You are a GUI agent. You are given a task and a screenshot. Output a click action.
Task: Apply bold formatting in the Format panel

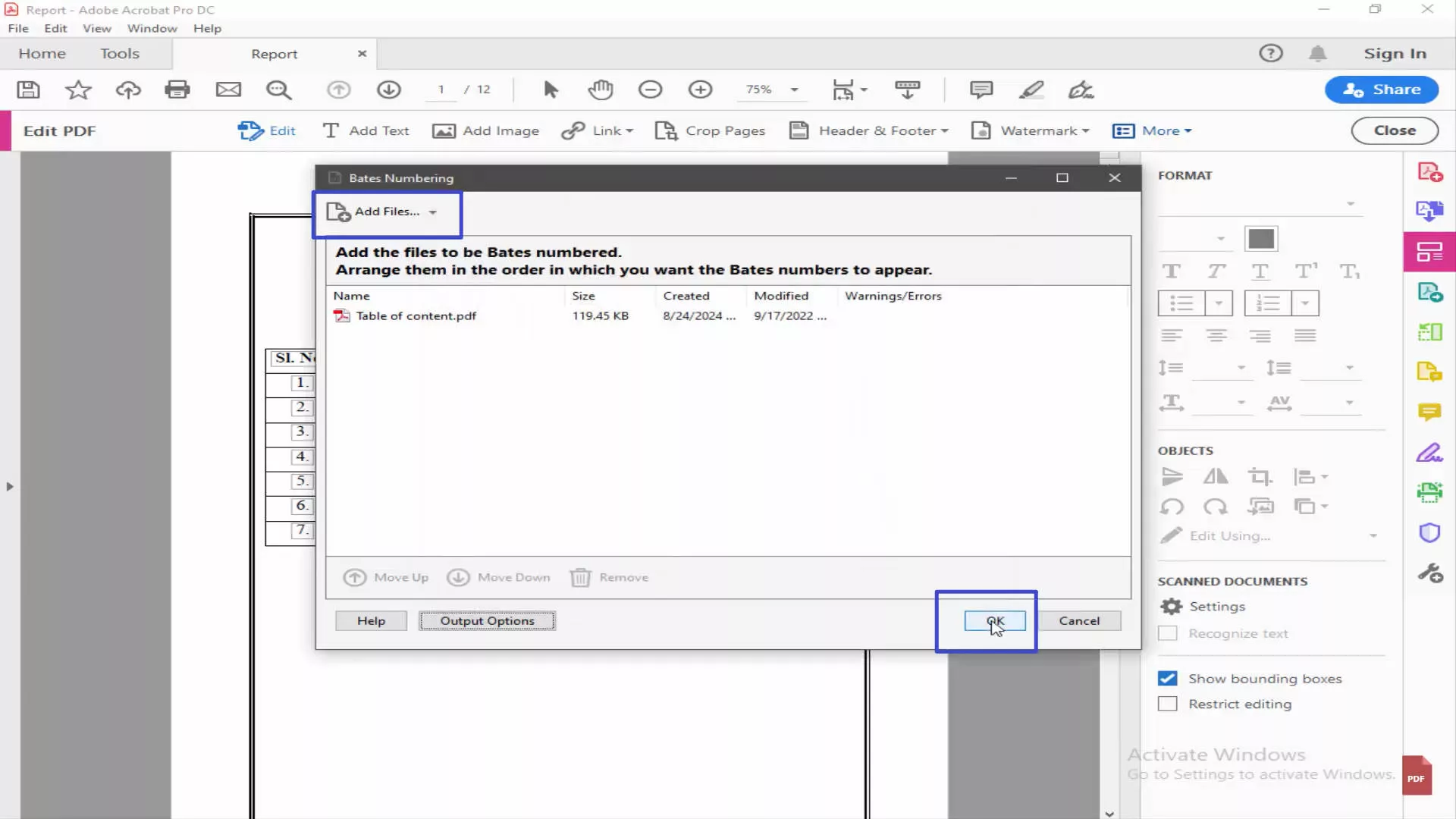point(1172,271)
